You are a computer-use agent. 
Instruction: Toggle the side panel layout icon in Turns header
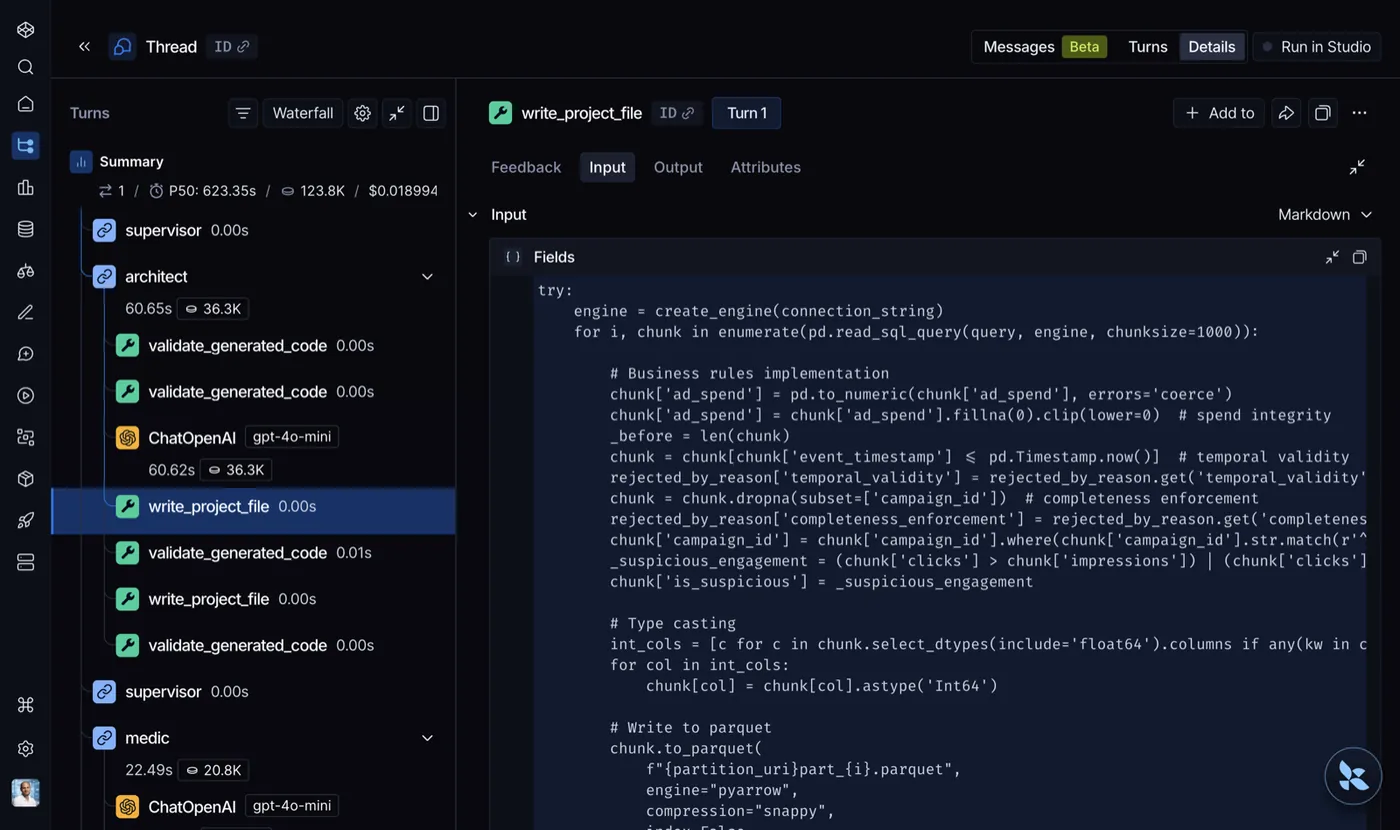pyautogui.click(x=431, y=113)
